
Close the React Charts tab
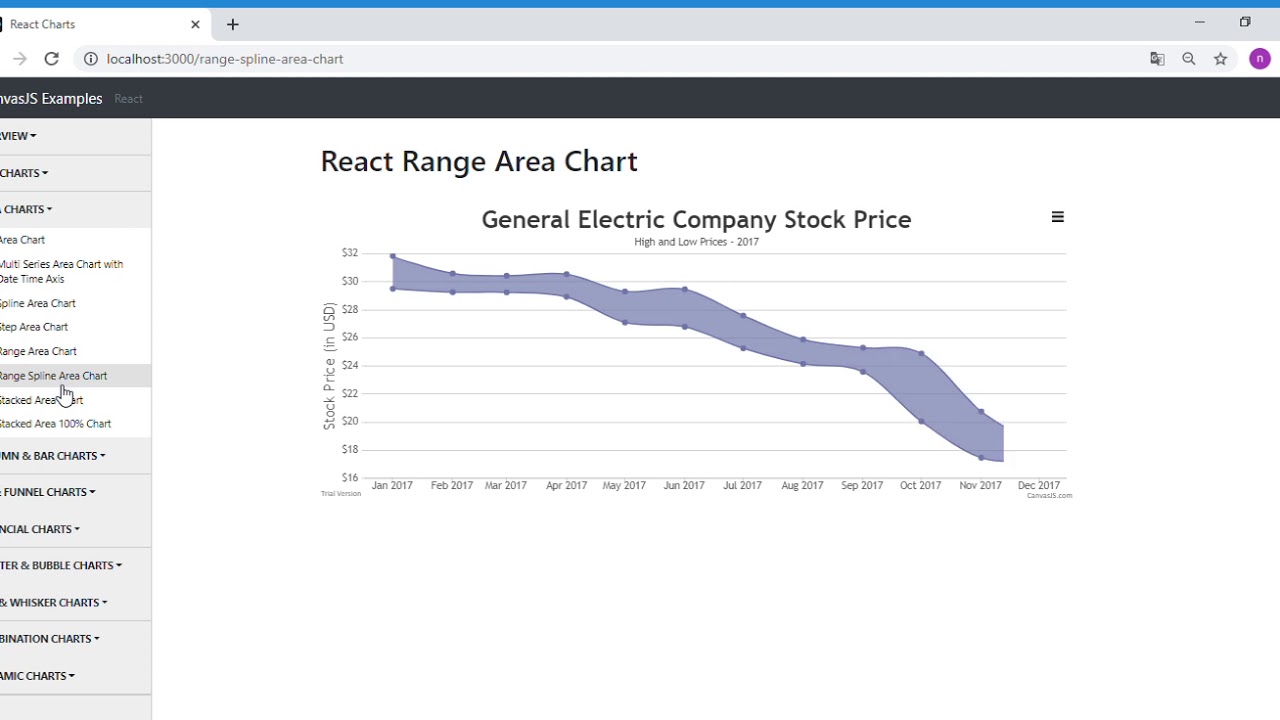[x=195, y=24]
